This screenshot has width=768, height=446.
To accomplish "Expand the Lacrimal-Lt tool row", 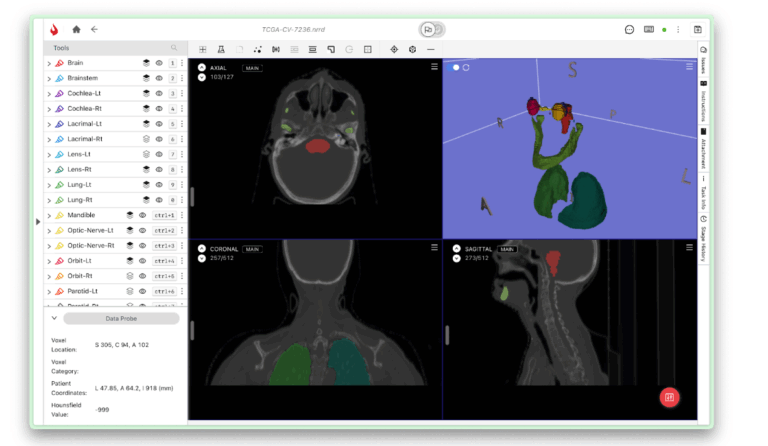I will click(x=49, y=124).
